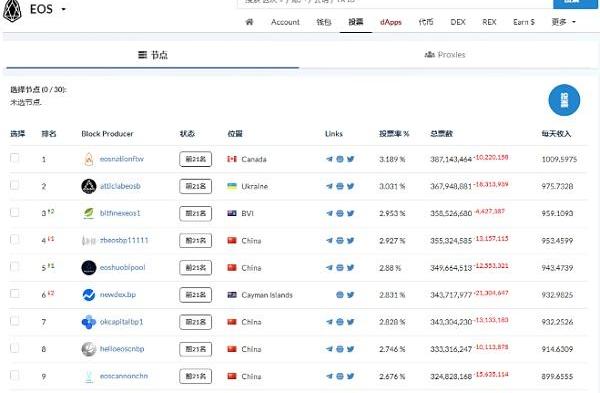Screen dimensions: 600x393
Task: Check the box for newdex.bp
Action: click(x=15, y=294)
